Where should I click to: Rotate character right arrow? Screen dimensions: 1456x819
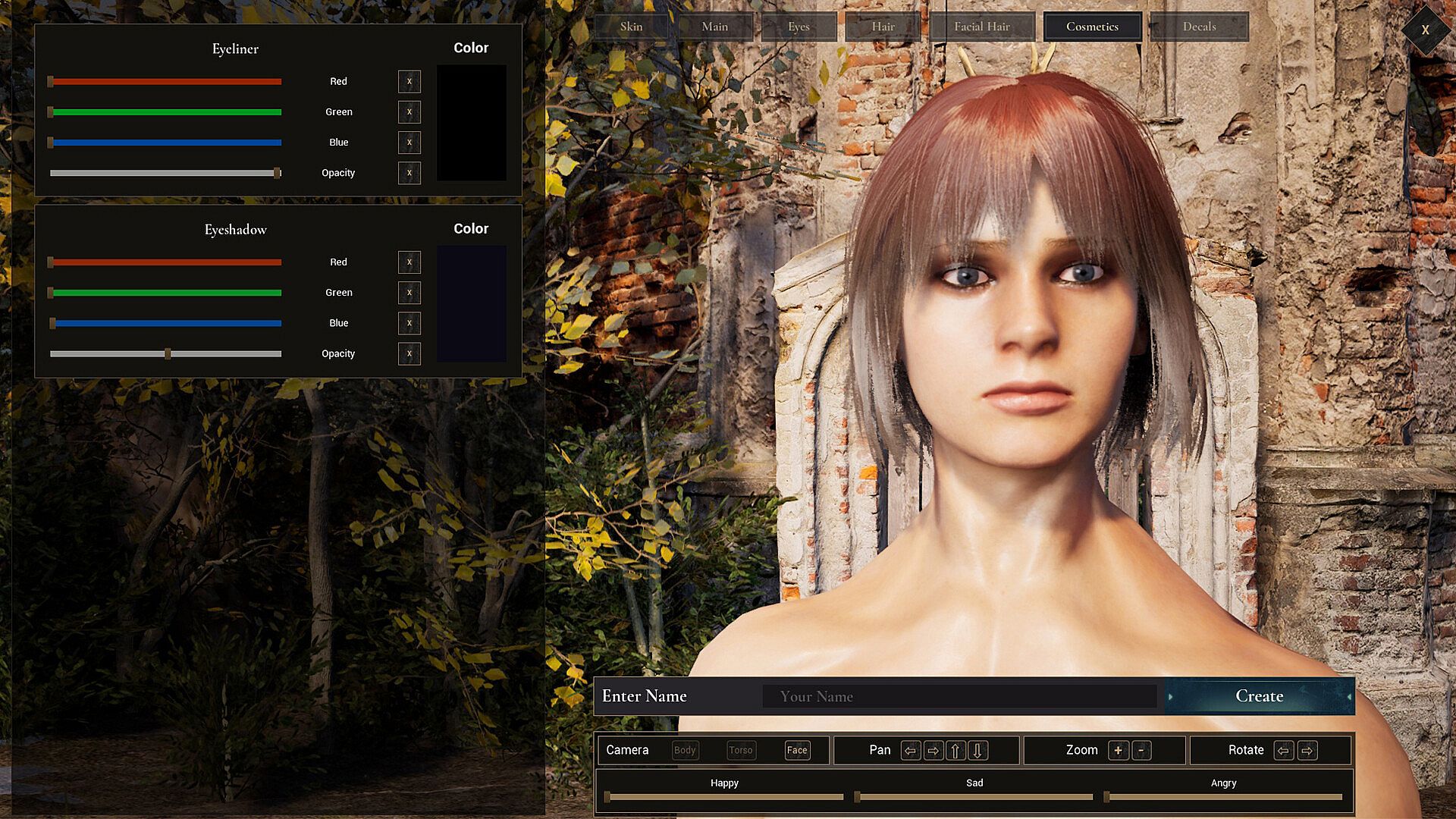click(x=1307, y=751)
